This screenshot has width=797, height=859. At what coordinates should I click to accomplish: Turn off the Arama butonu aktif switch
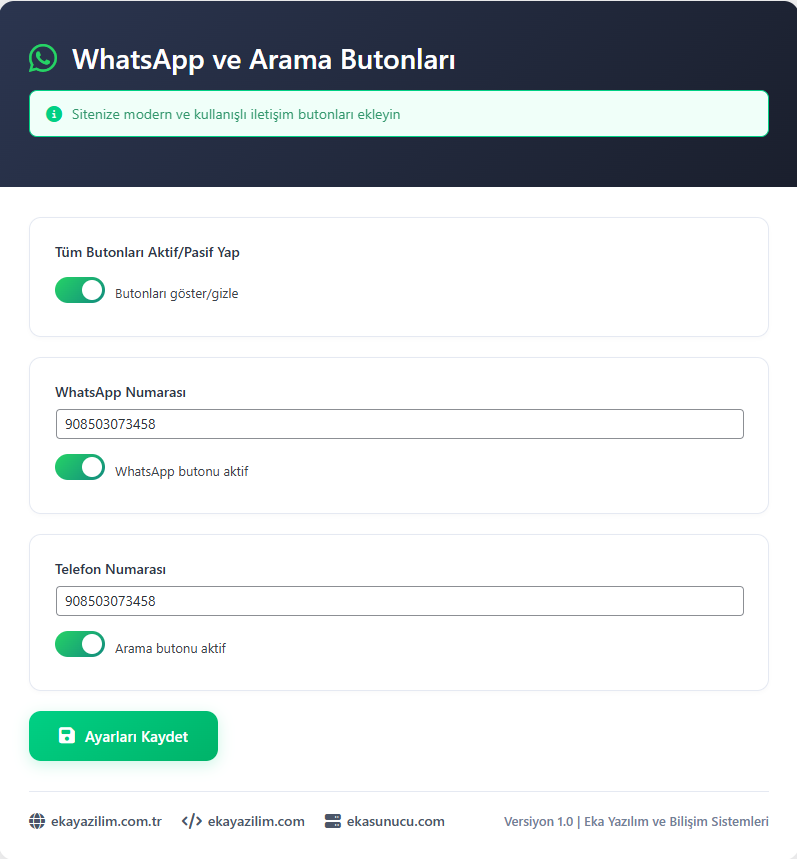[80, 644]
